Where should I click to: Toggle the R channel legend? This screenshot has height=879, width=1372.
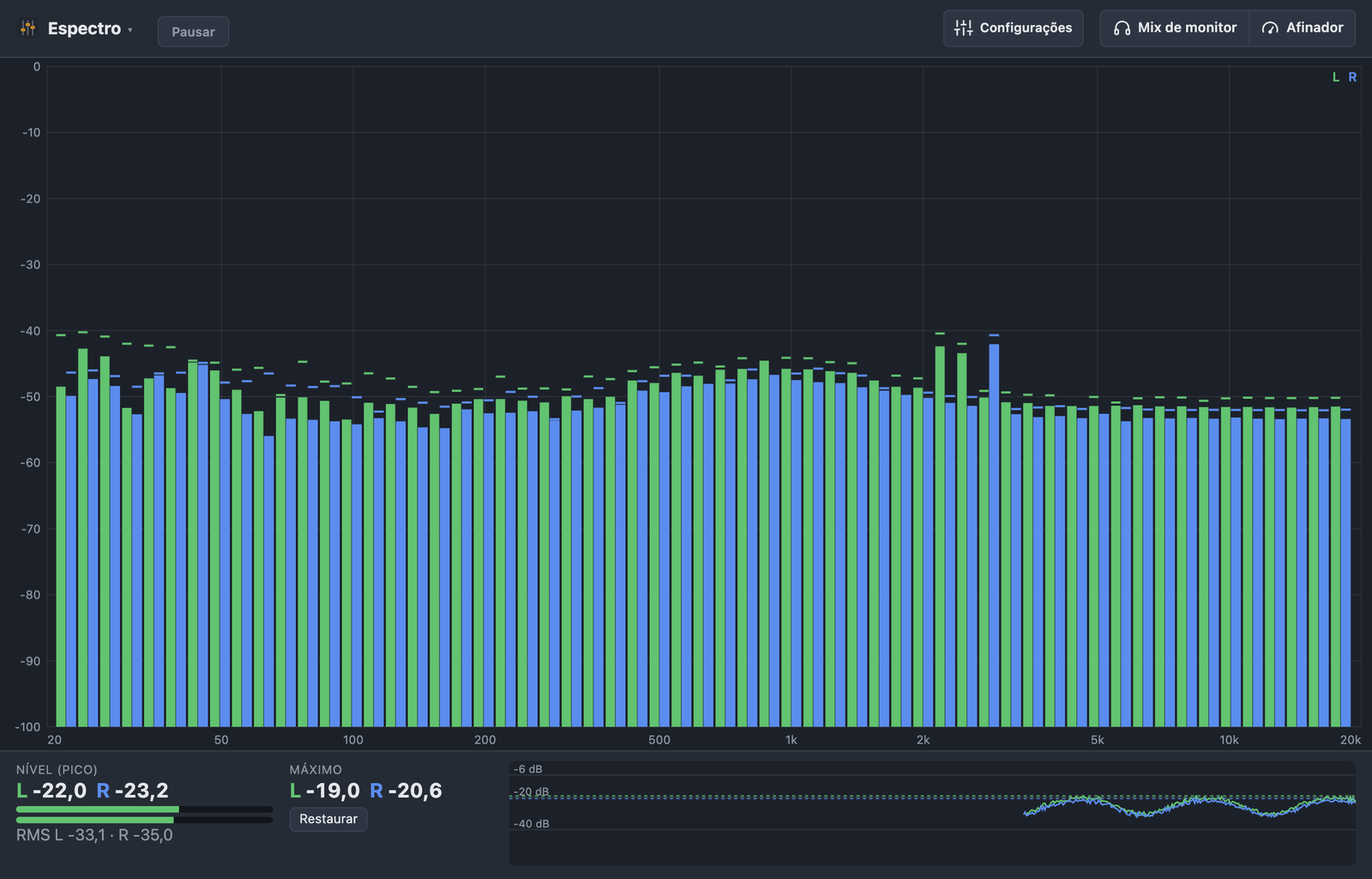pyautogui.click(x=1352, y=77)
